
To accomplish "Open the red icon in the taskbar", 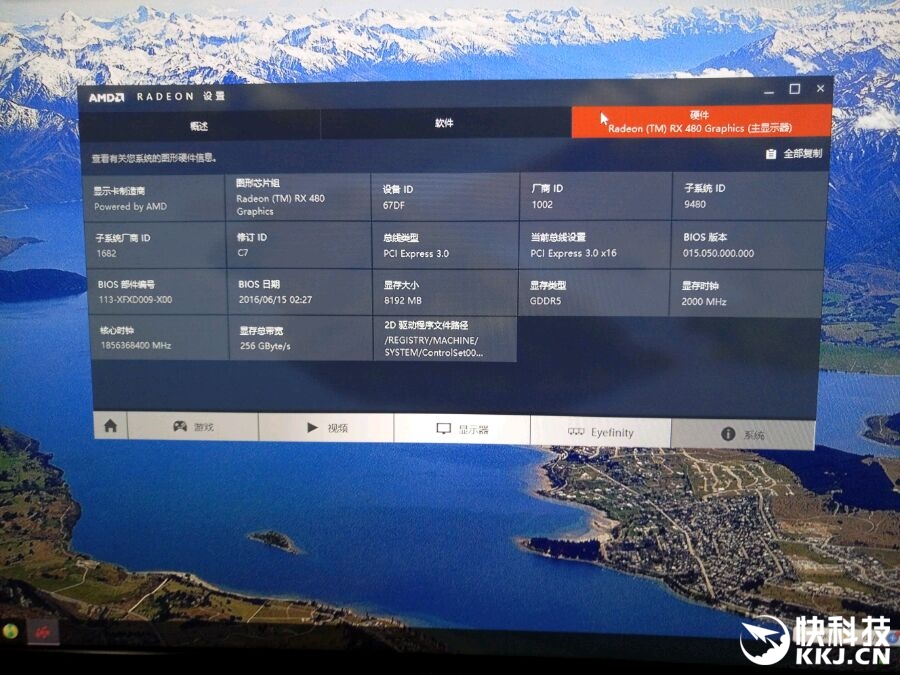I will tap(44, 633).
